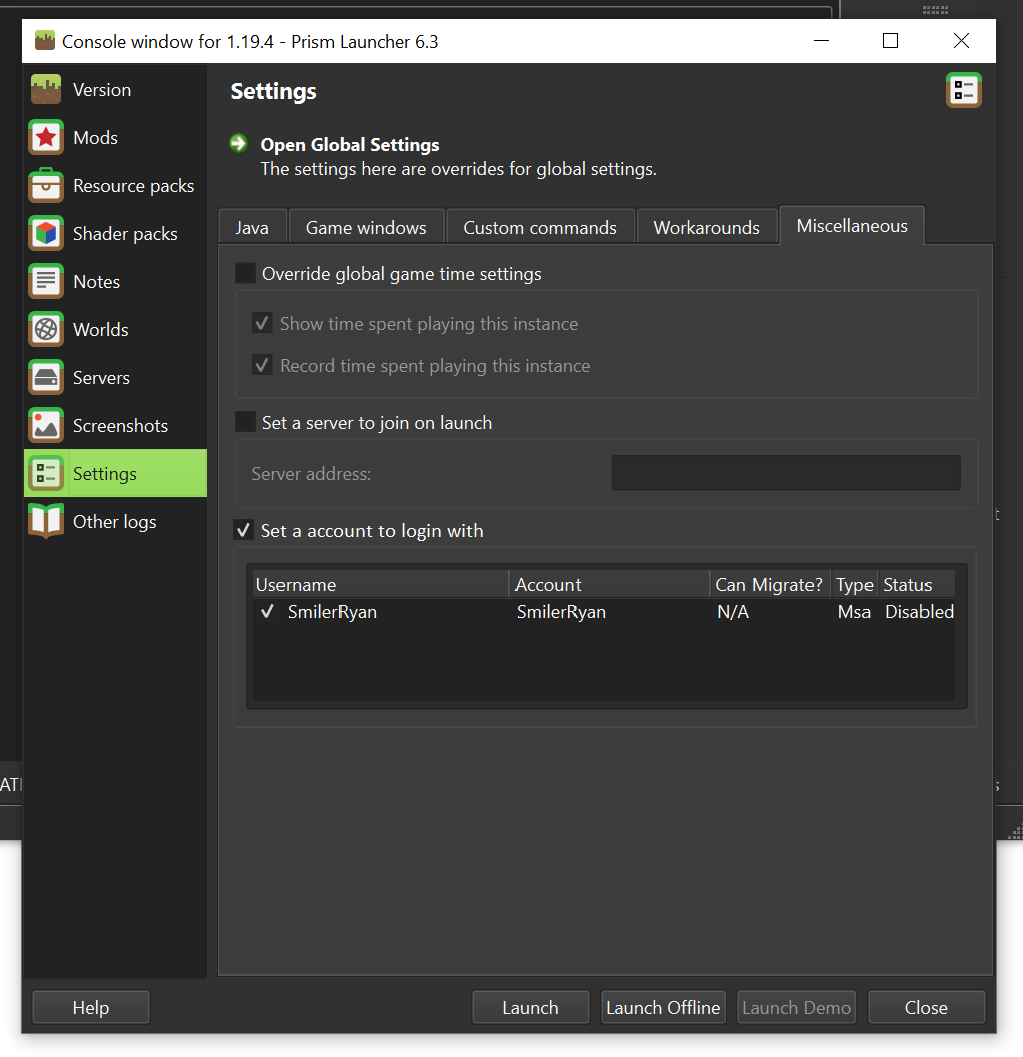Open the Worlds section
The width and height of the screenshot is (1023, 1057).
coord(100,329)
